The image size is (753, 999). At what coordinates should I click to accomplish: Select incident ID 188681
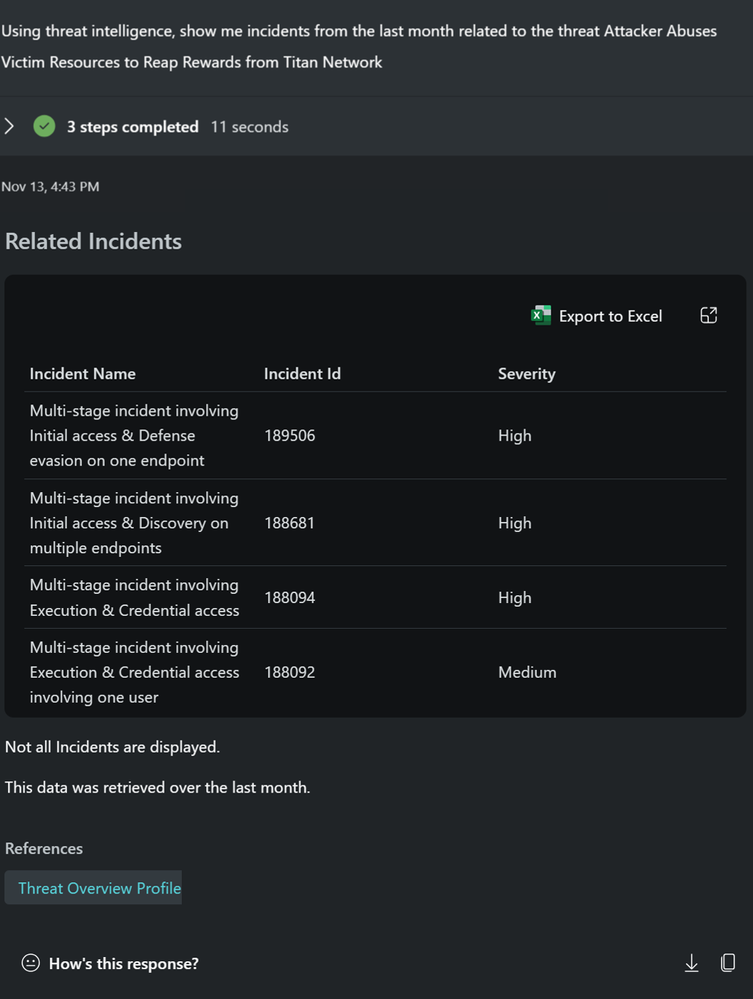pyautogui.click(x=289, y=522)
